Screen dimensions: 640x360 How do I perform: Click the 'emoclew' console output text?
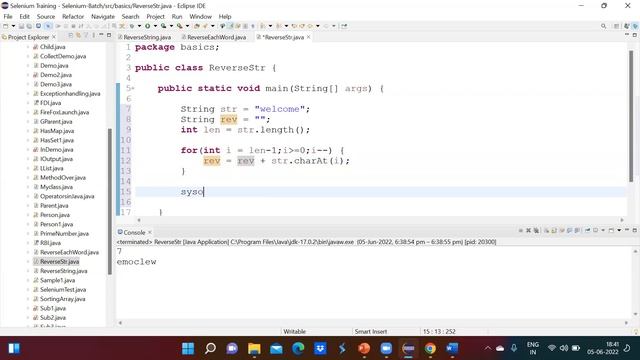136,262
